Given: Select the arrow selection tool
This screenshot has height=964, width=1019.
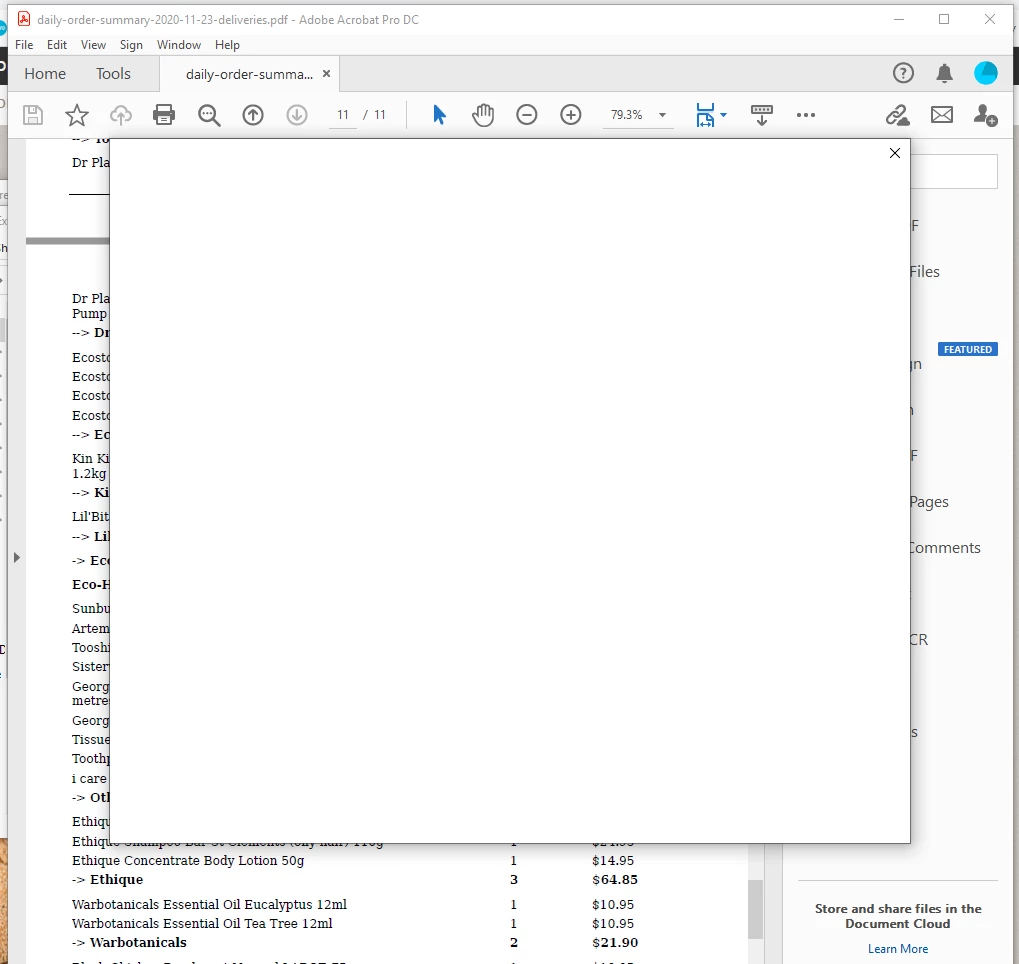Looking at the screenshot, I should pyautogui.click(x=439, y=115).
